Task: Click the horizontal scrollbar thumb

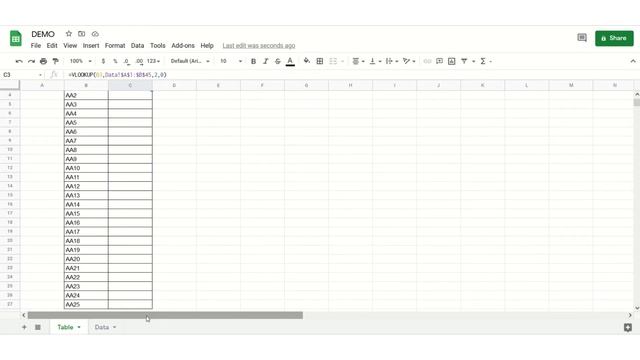Action: [x=165, y=315]
